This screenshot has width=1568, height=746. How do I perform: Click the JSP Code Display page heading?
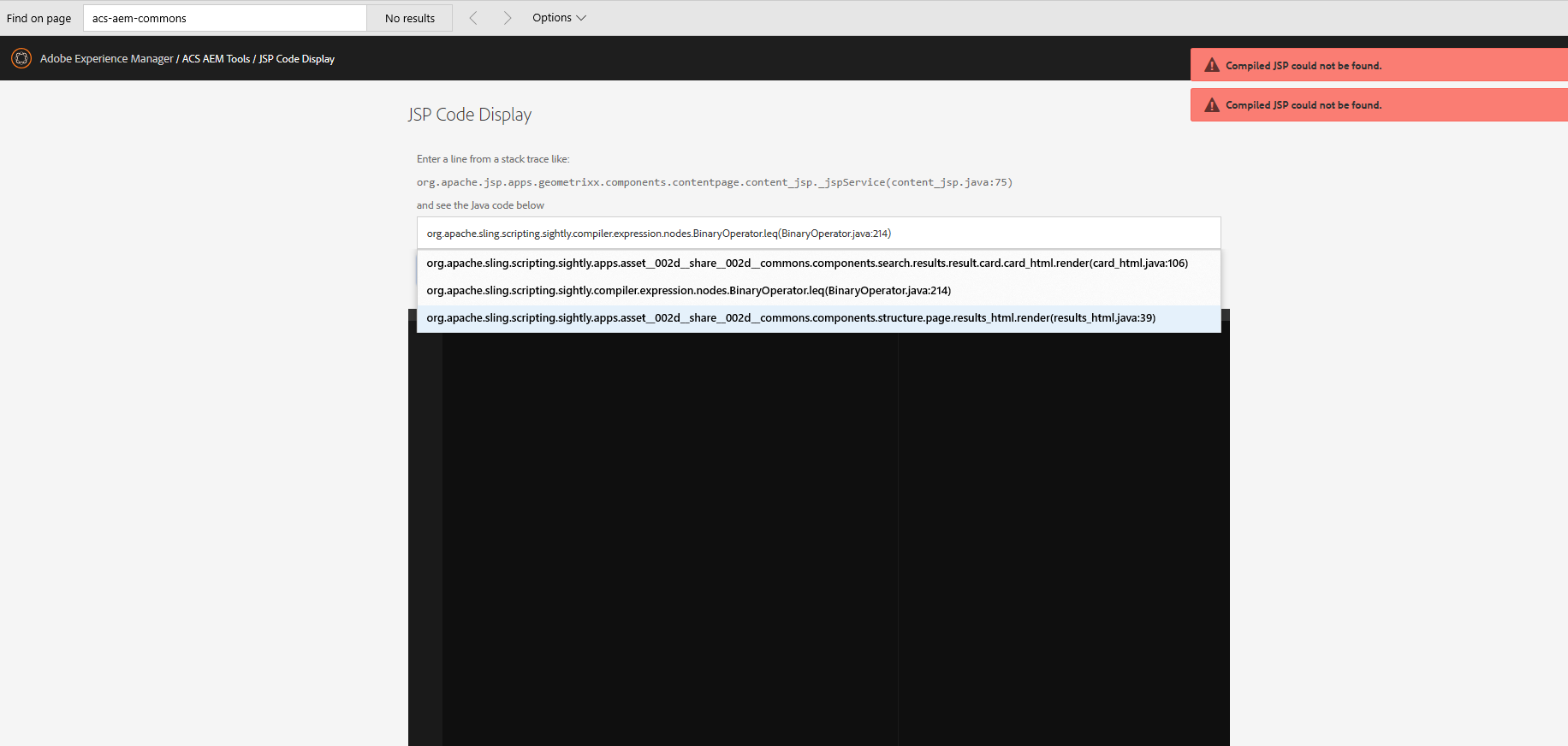click(x=470, y=115)
